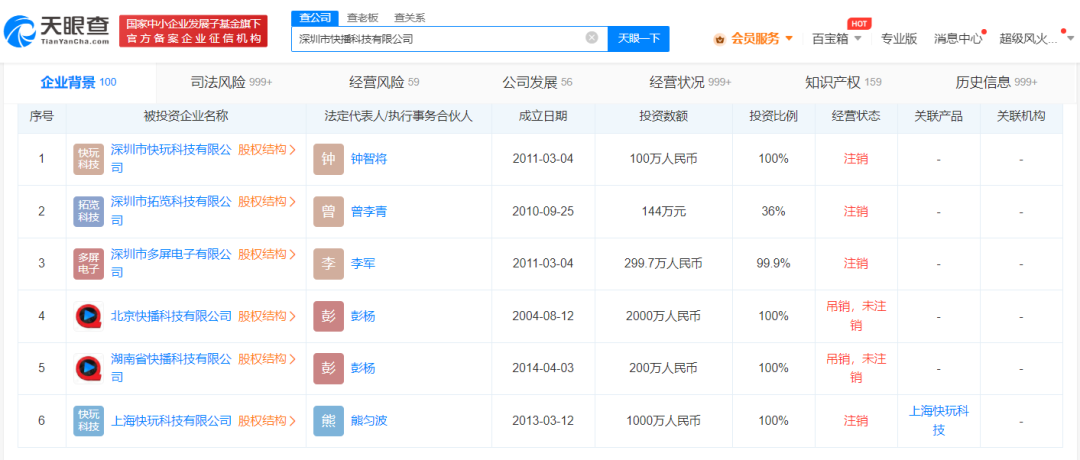Expand 股权结构 for 深圳市快玩科技
This screenshot has width=1080, height=460.
tap(267, 149)
